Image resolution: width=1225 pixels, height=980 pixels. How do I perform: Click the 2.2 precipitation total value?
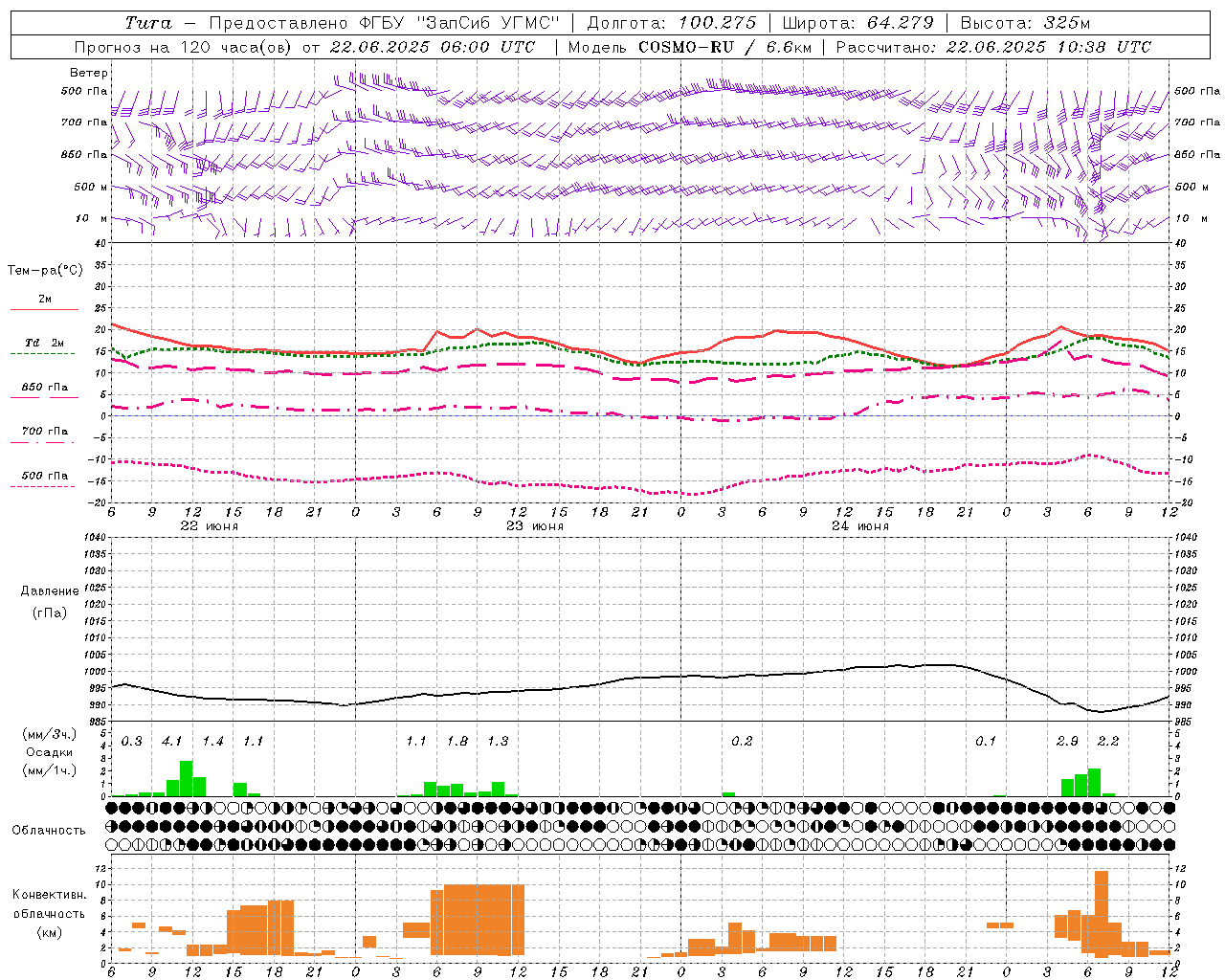(x=1108, y=742)
